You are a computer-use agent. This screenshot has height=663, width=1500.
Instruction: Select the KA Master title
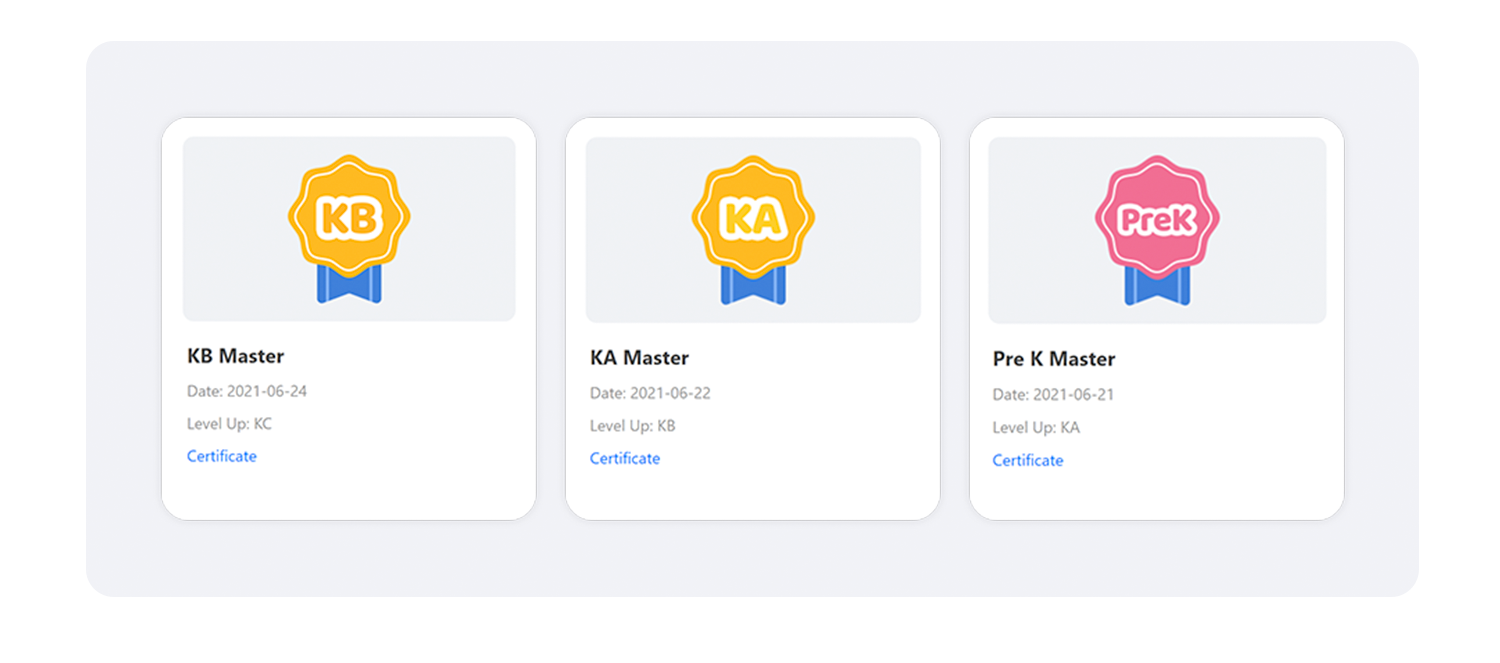click(639, 358)
